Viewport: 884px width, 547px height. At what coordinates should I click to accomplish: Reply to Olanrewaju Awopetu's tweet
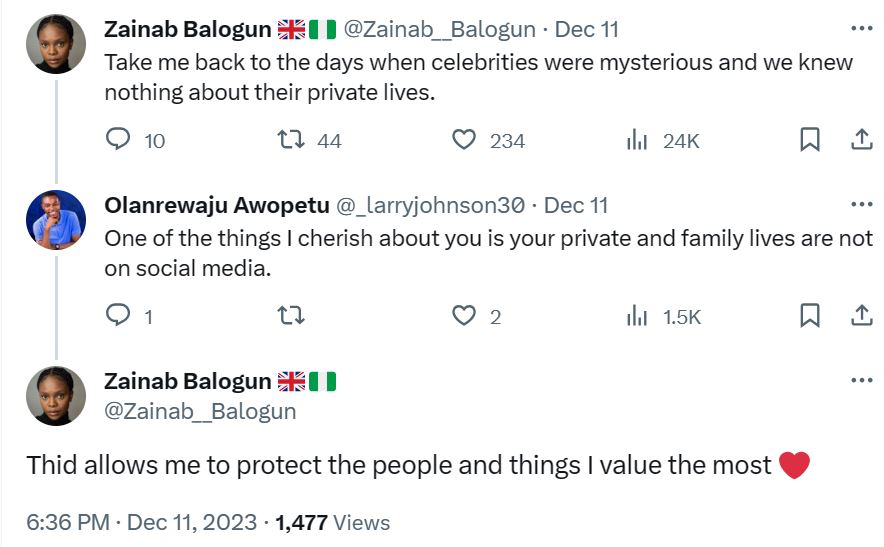click(x=119, y=317)
